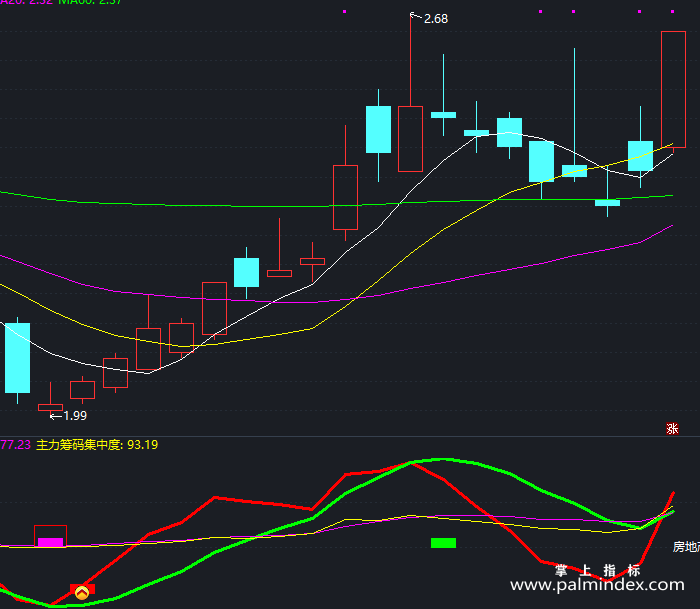
Task: Click the leftmost magenta dot at chart top
Action: (345, 12)
